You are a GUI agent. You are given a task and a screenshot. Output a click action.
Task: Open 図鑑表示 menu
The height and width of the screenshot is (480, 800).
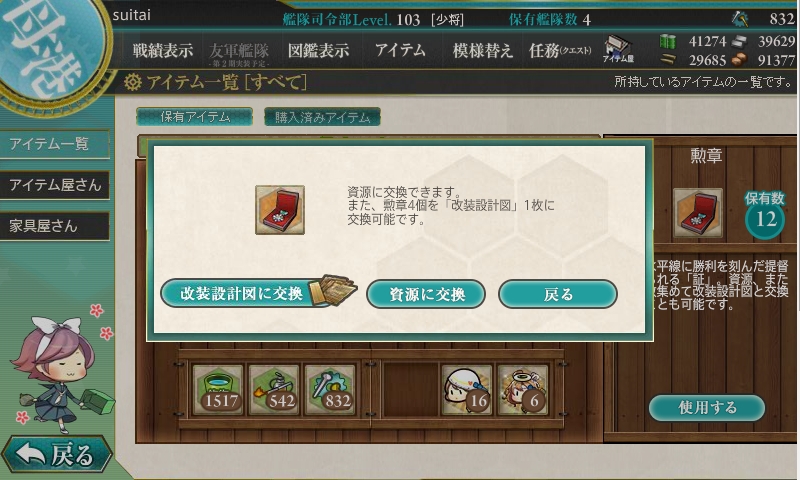[x=318, y=50]
